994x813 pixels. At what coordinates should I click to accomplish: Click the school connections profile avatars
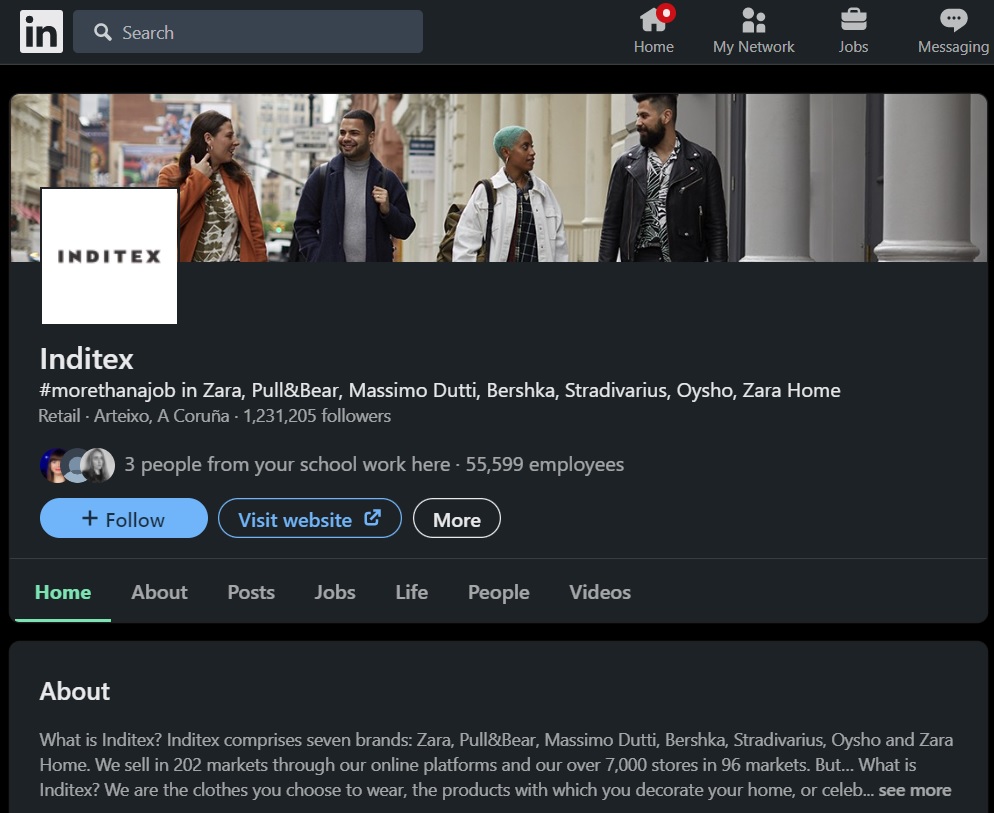[77, 465]
